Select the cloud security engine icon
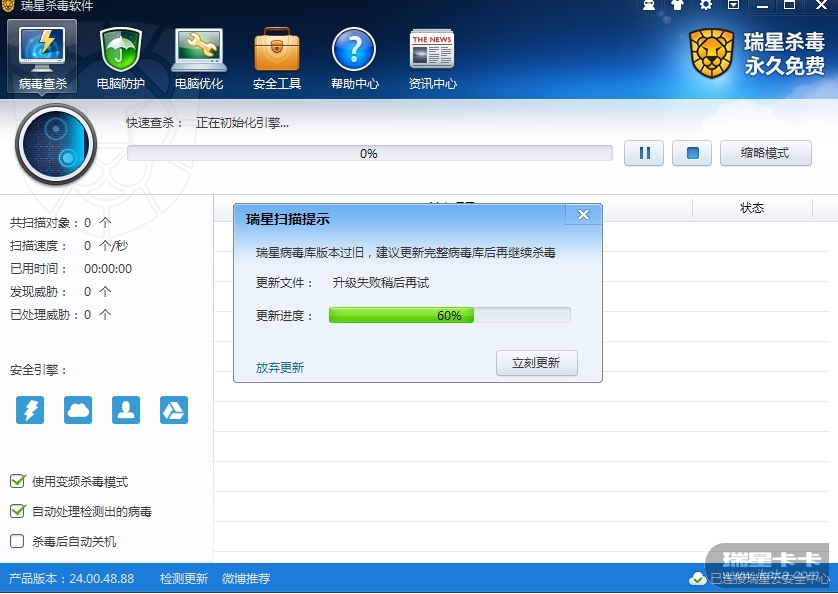838x594 pixels. [x=78, y=410]
